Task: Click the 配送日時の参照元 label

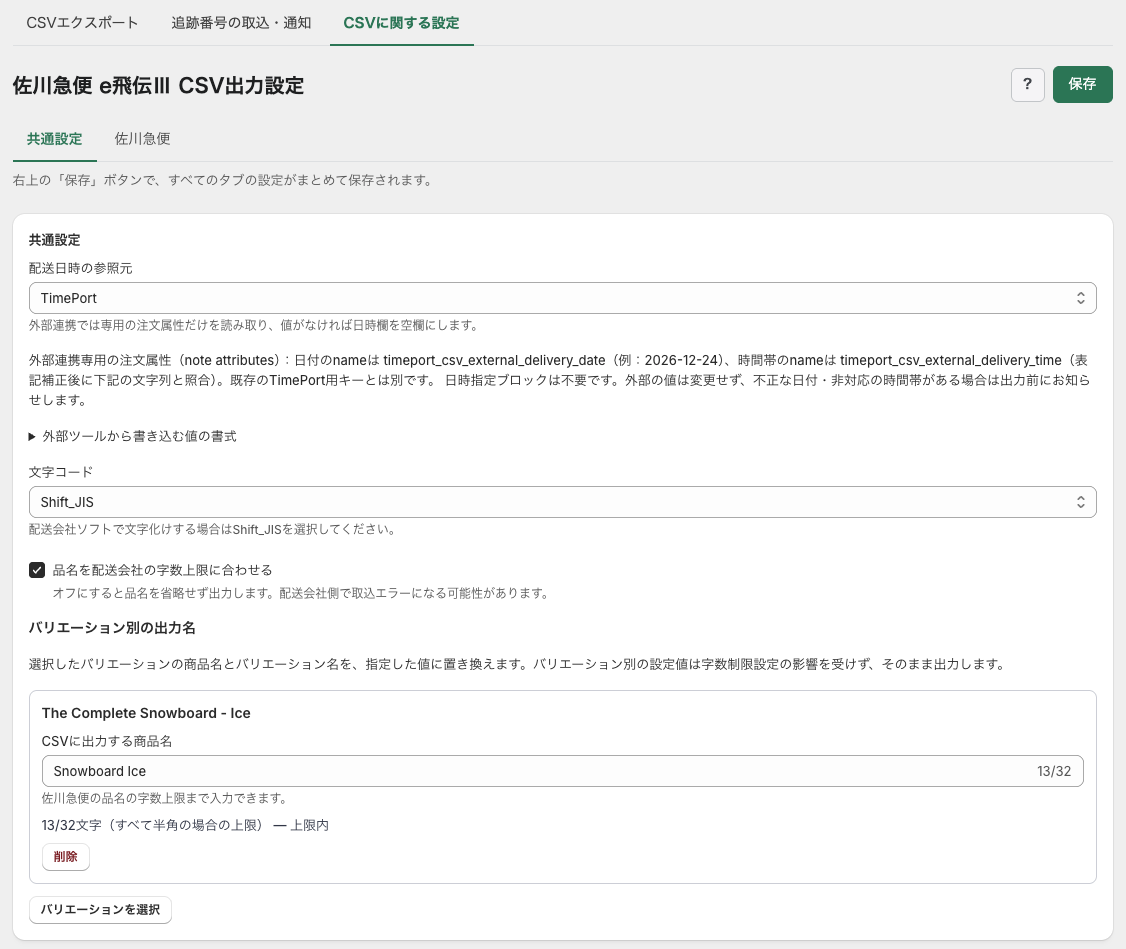Action: [x=80, y=268]
